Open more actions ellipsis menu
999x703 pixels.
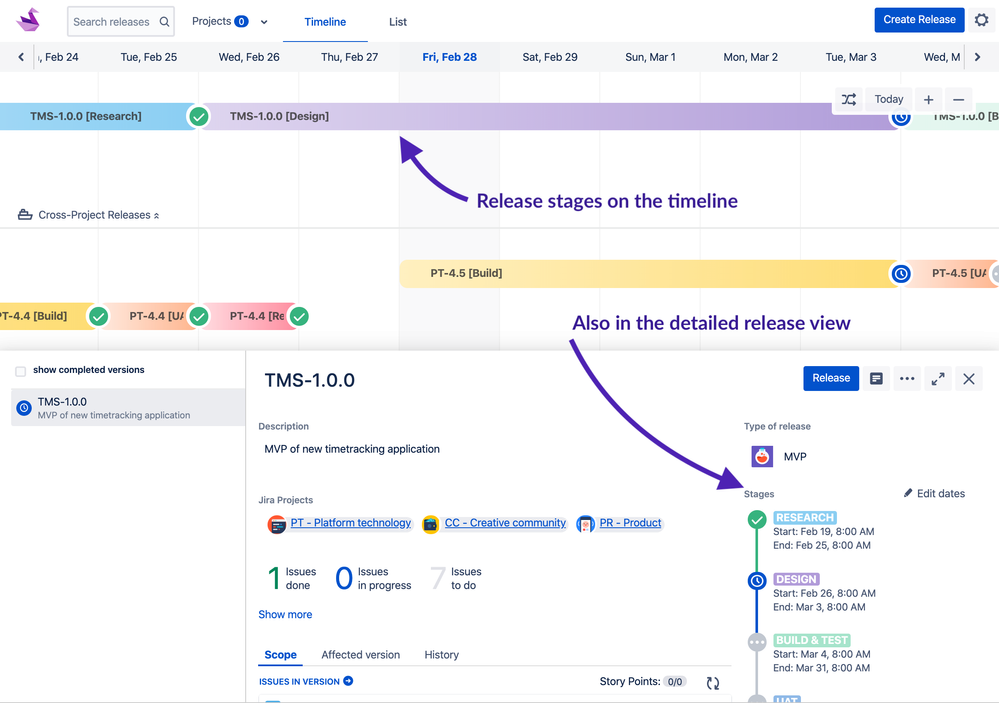pos(907,379)
